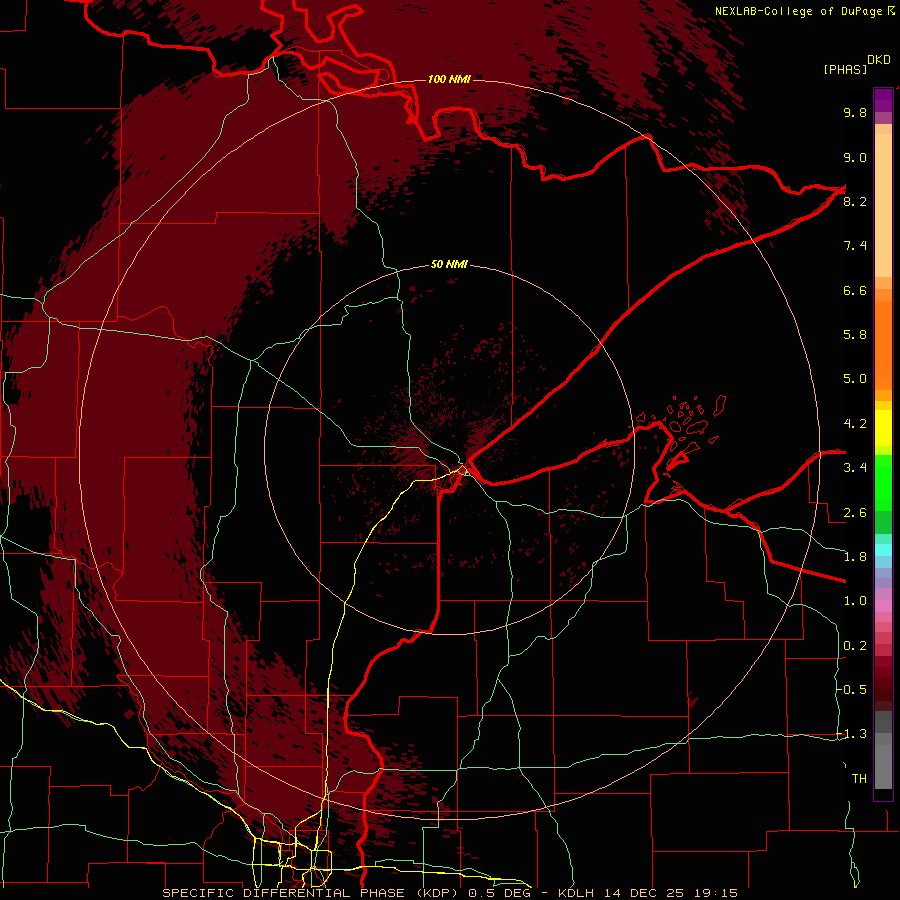Pick the cyan segment of the color bar
900x900 pixels.
pyautogui.click(x=883, y=550)
